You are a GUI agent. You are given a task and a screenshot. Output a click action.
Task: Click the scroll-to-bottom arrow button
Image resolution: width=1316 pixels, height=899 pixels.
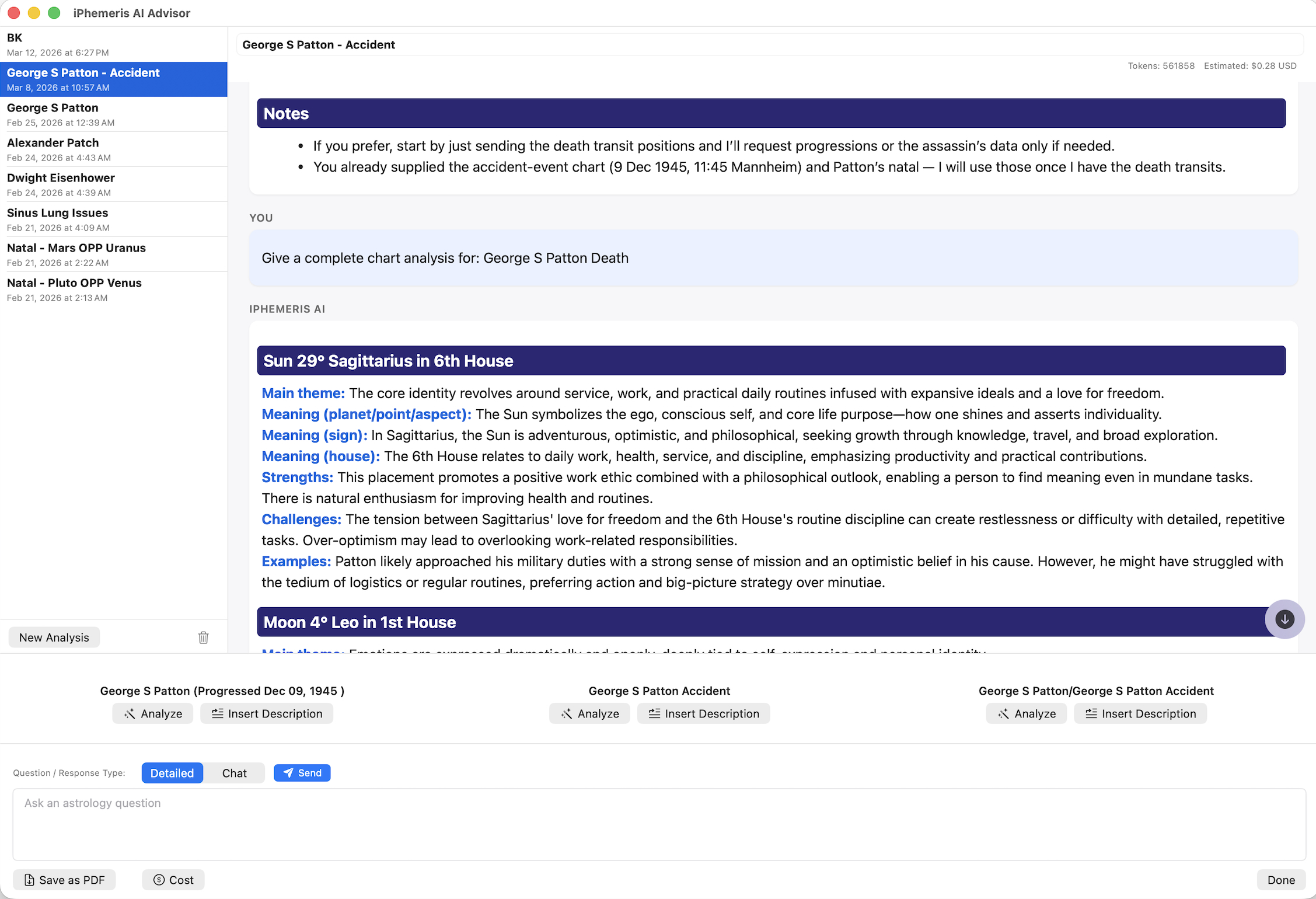(x=1284, y=619)
